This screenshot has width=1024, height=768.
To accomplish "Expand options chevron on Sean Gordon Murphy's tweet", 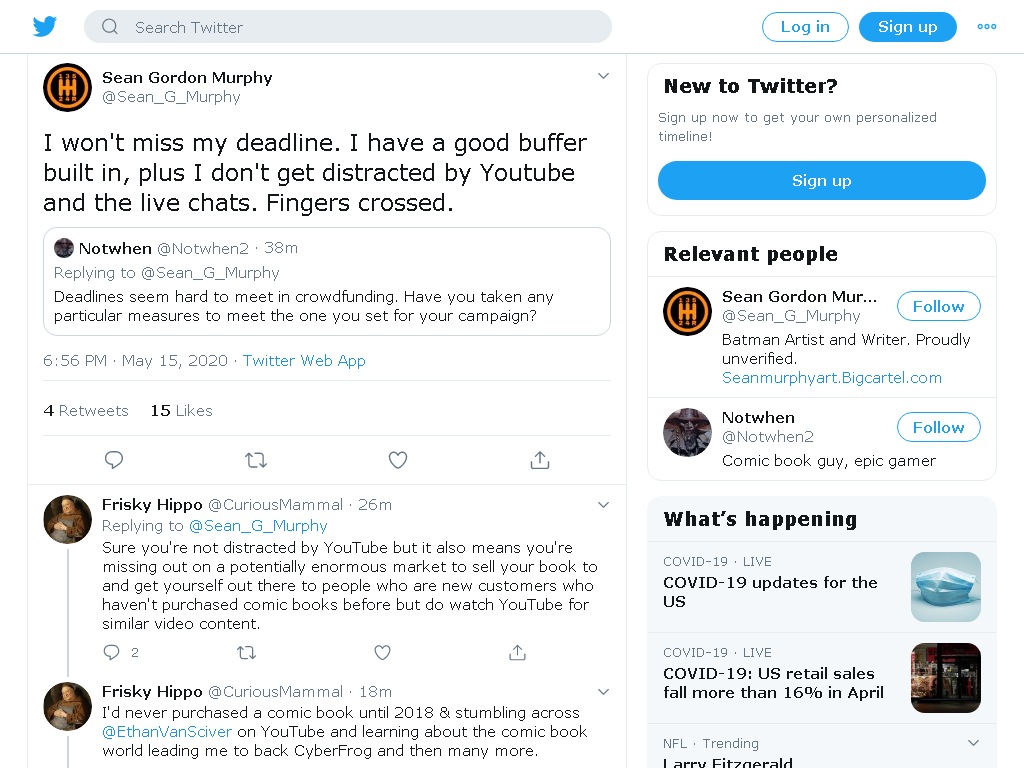I will tap(603, 76).
